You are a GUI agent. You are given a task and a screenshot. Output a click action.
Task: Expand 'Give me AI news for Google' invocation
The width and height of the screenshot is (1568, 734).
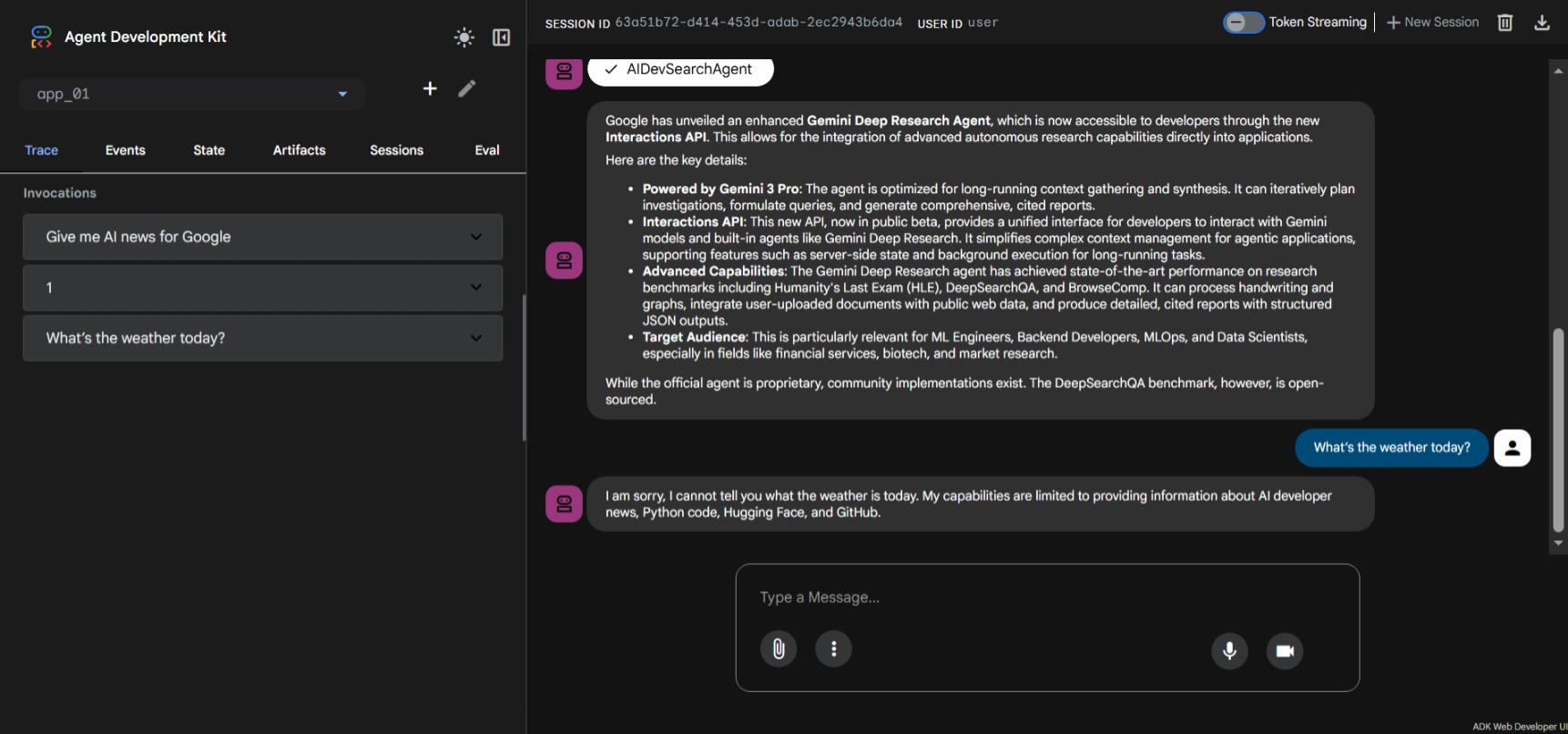tap(262, 237)
